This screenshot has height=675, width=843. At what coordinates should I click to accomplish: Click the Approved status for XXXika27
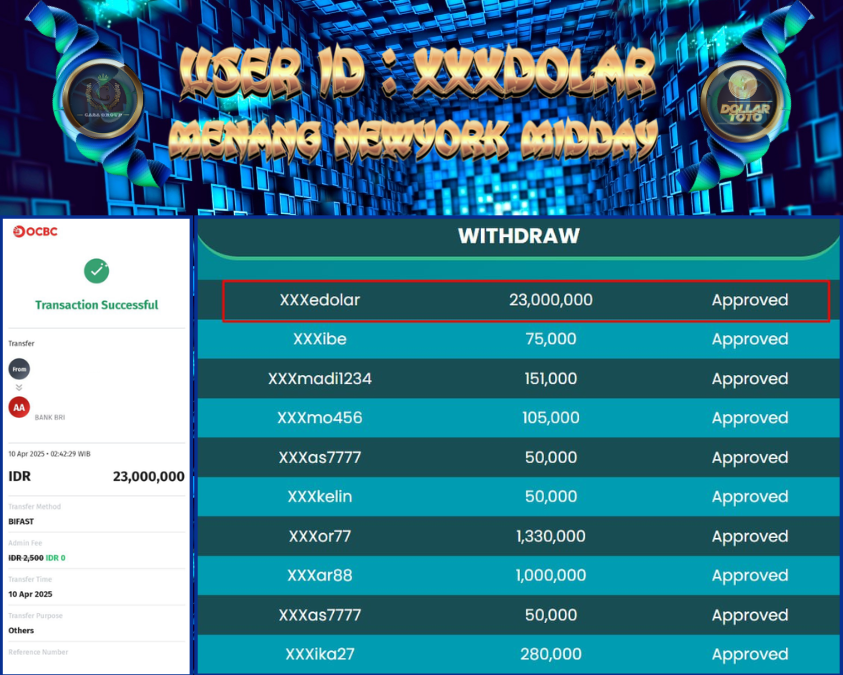749,655
